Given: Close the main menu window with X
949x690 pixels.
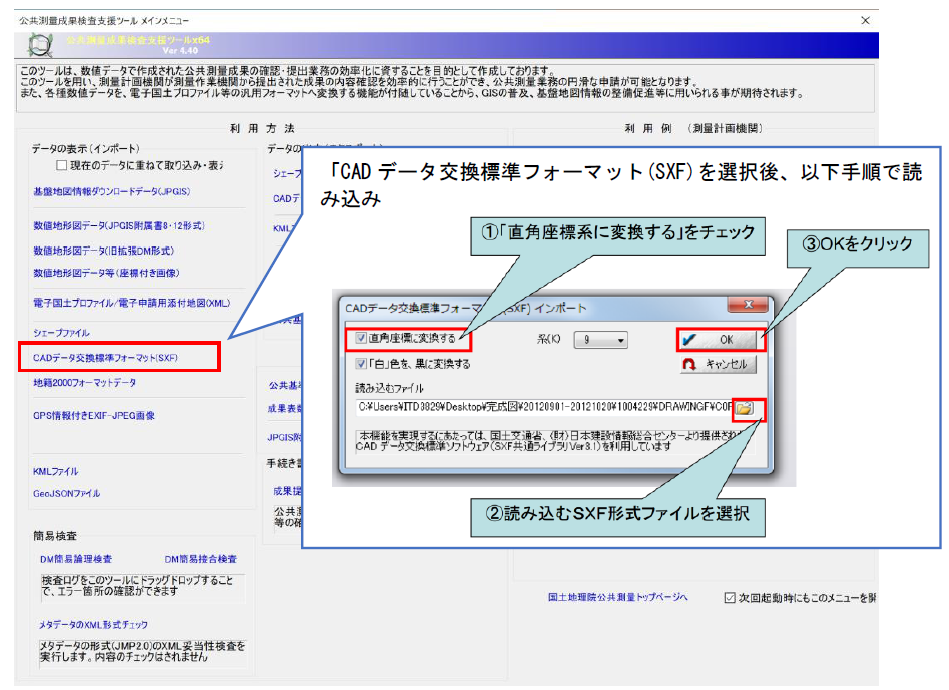Looking at the screenshot, I should 865,20.
